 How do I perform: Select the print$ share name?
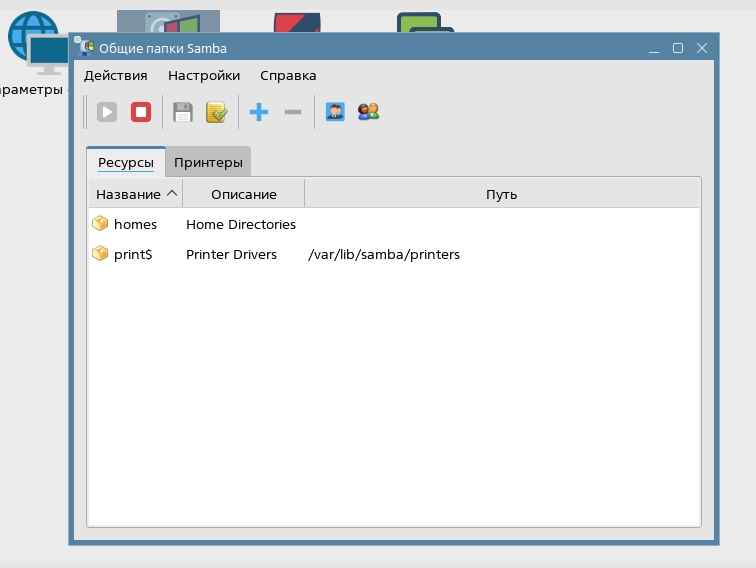coord(133,255)
